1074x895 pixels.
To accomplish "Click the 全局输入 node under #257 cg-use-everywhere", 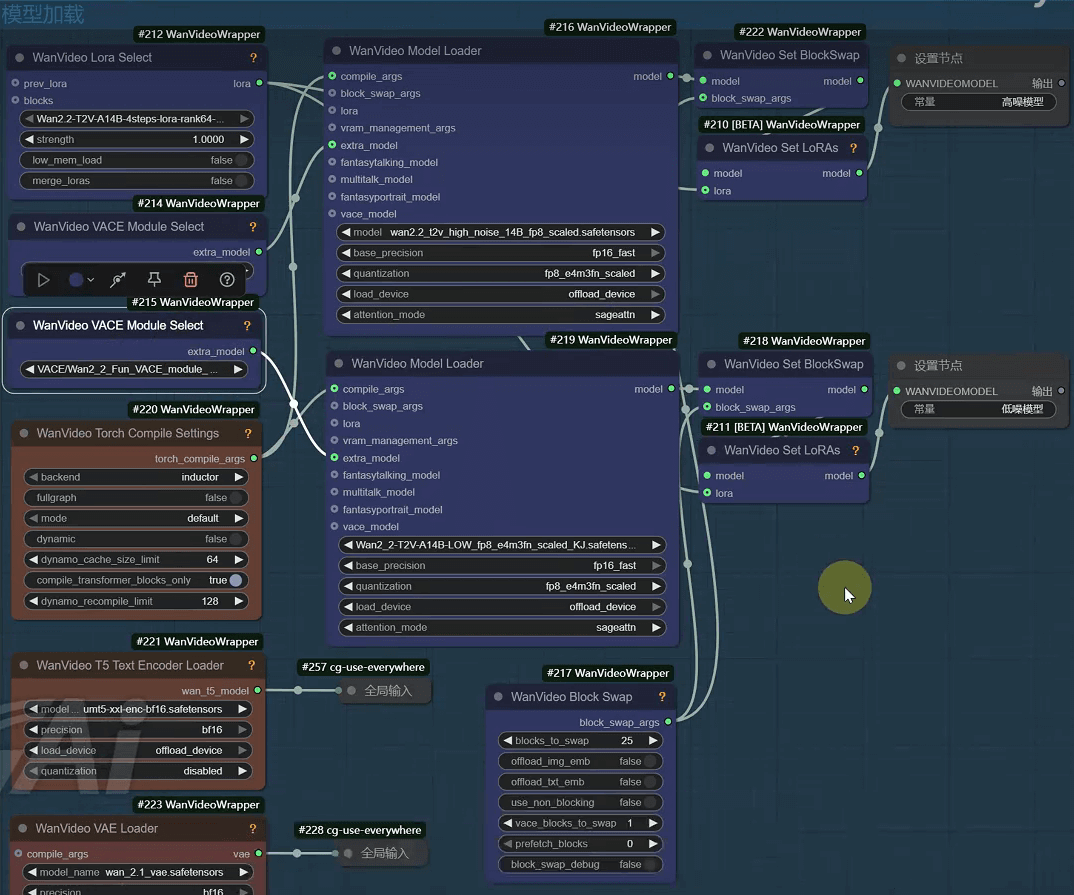I will [386, 691].
